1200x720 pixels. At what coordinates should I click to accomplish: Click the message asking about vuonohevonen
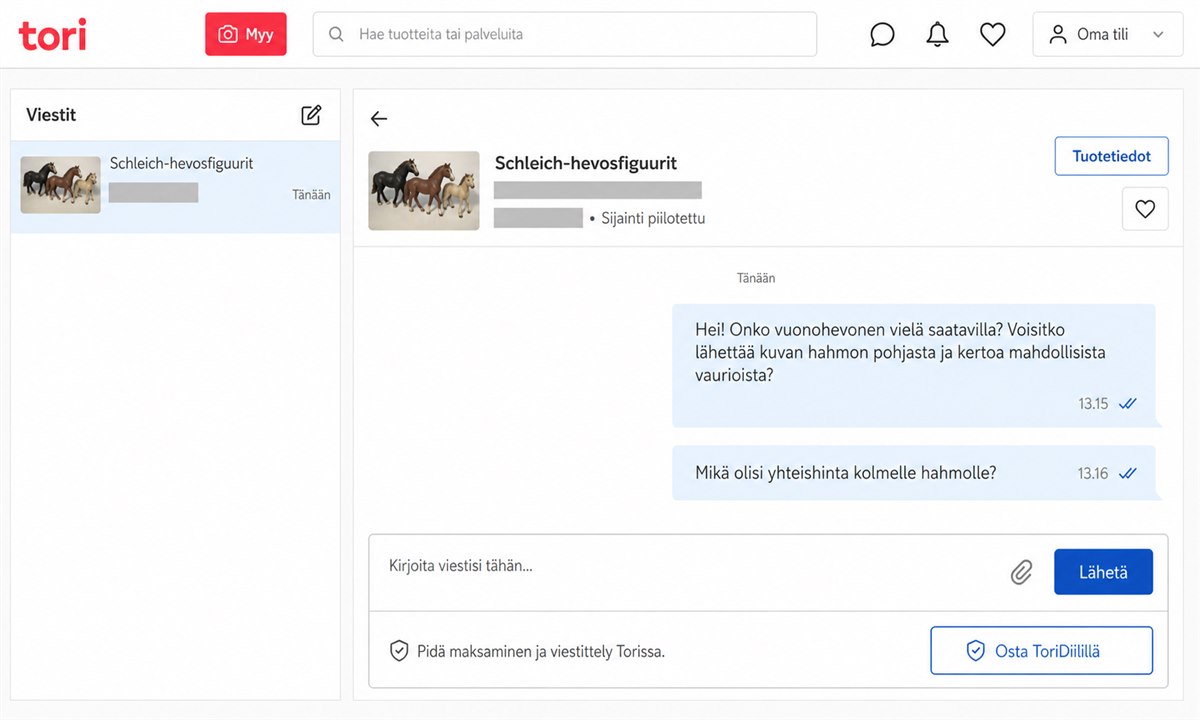(x=914, y=366)
